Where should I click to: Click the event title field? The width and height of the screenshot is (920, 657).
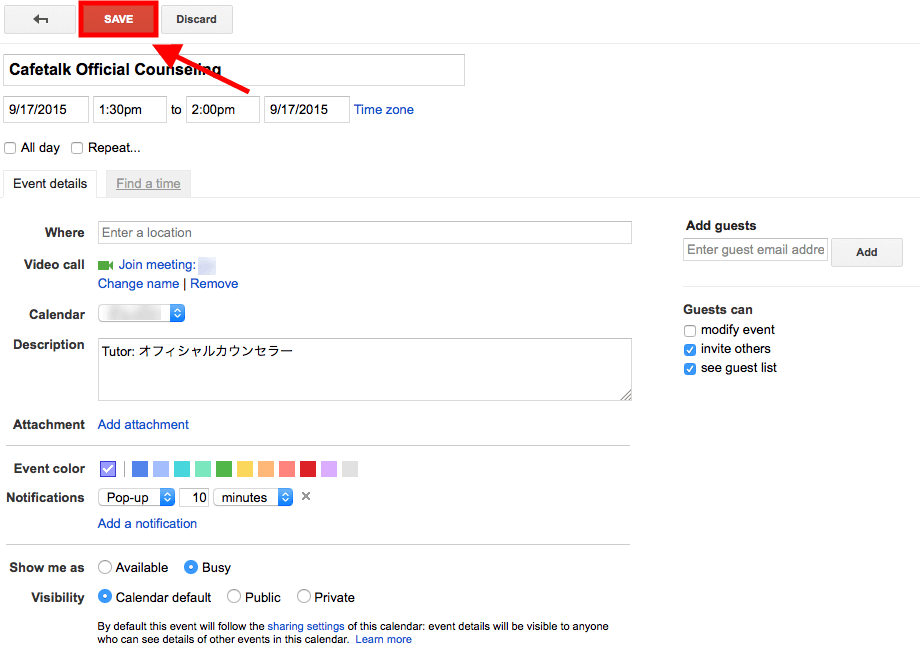234,70
